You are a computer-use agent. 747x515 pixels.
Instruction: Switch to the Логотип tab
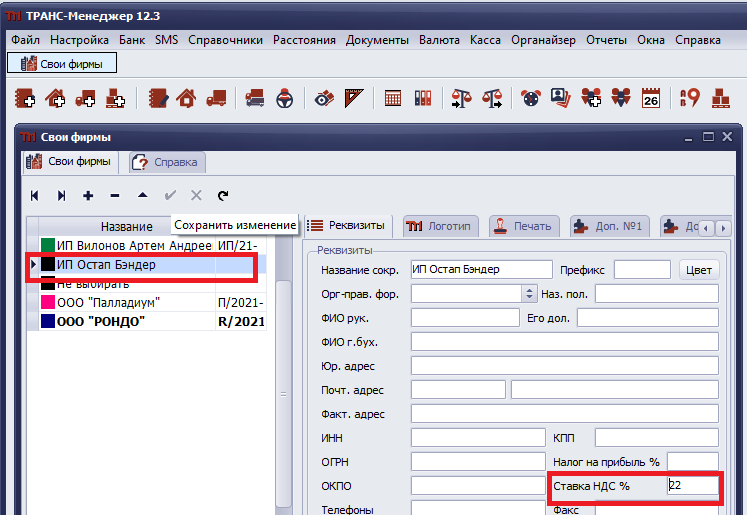point(439,226)
